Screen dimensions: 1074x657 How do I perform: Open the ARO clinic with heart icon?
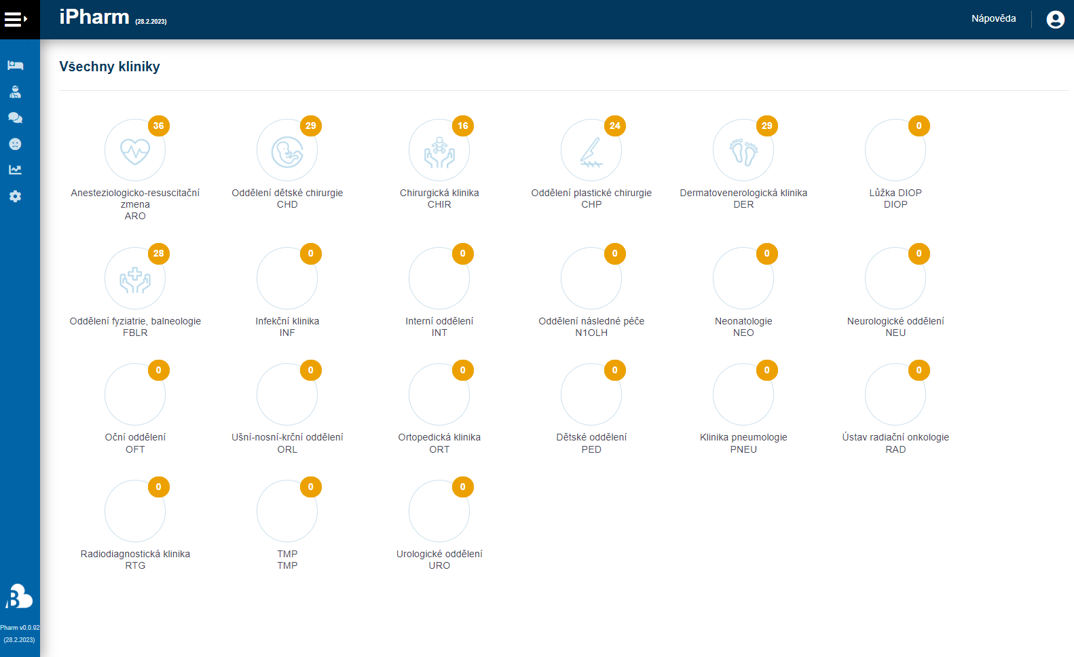135,150
